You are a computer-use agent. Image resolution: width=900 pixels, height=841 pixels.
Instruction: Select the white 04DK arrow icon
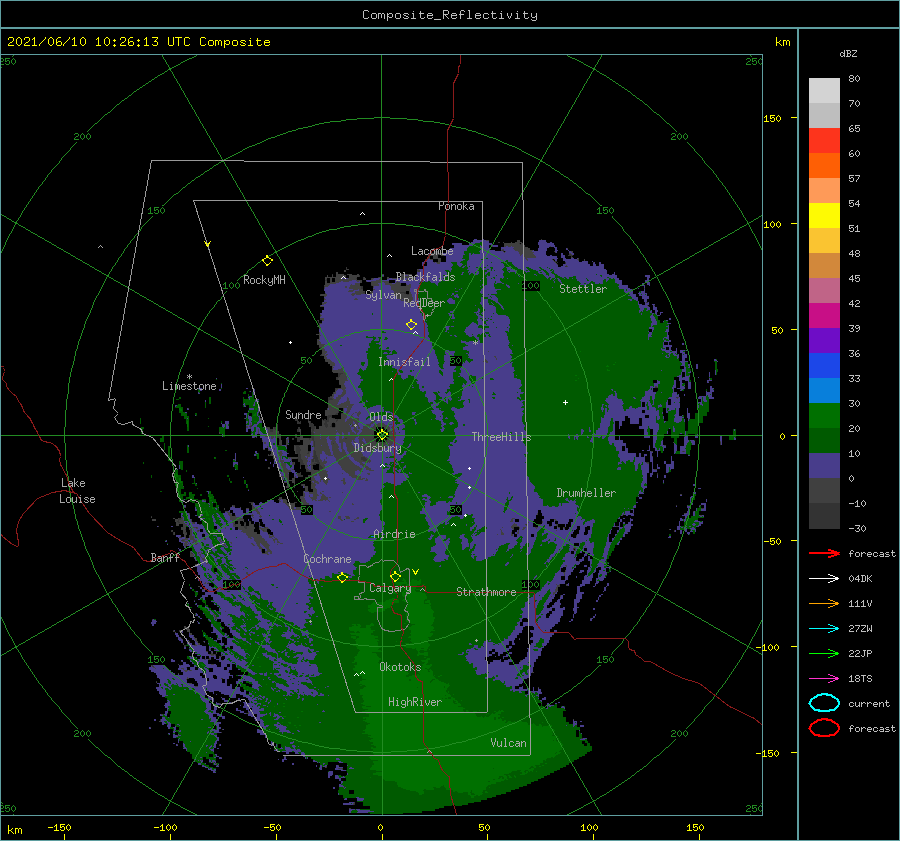[824, 578]
